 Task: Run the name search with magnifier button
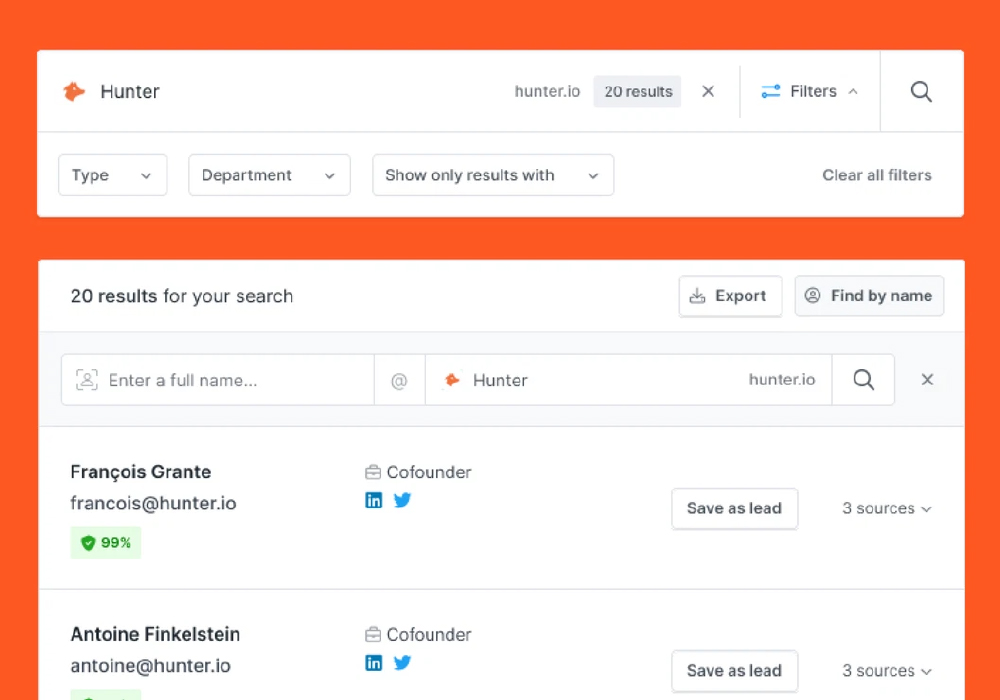[863, 380]
